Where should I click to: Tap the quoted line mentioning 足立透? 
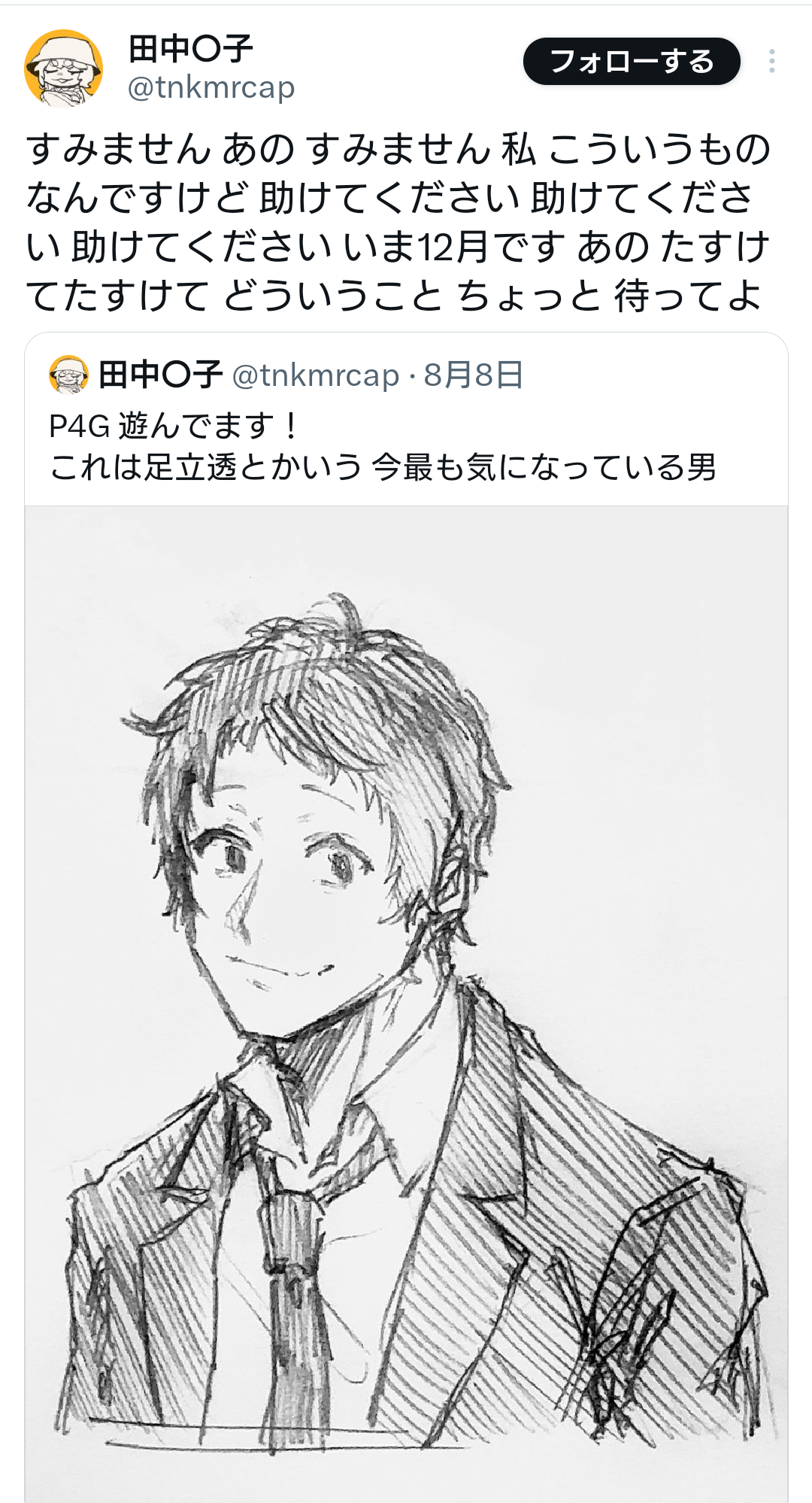click(x=383, y=467)
